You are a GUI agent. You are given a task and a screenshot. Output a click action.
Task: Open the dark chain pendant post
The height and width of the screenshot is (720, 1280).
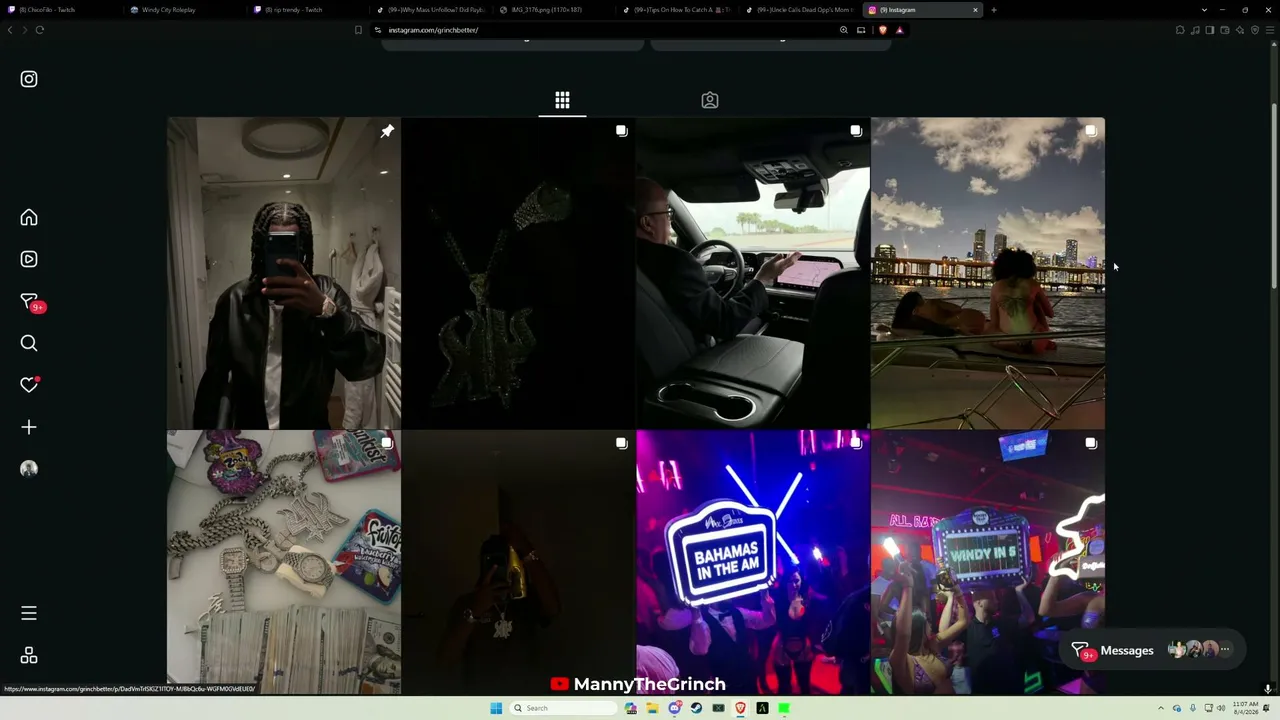tap(518, 273)
